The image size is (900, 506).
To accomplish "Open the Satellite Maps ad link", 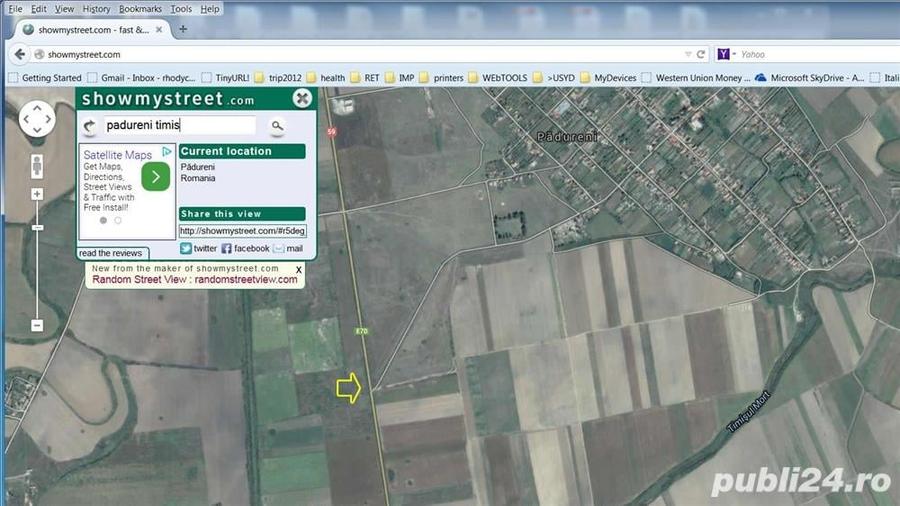I will coord(118,155).
